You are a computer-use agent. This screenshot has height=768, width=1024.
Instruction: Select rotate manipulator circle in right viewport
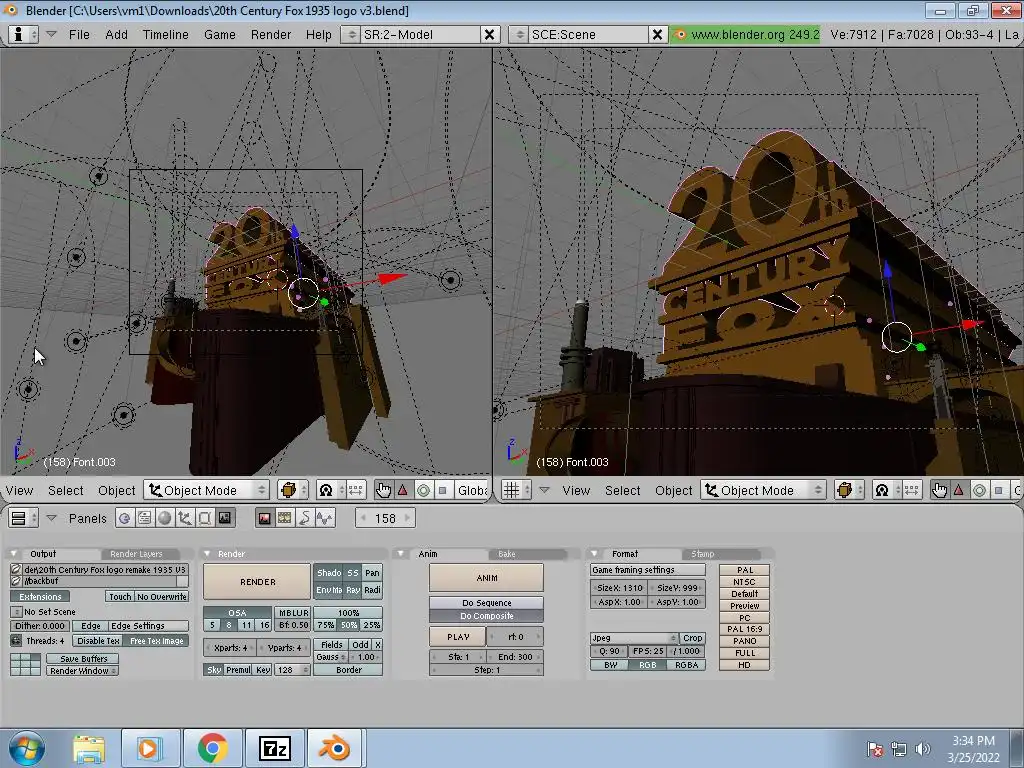click(x=979, y=490)
